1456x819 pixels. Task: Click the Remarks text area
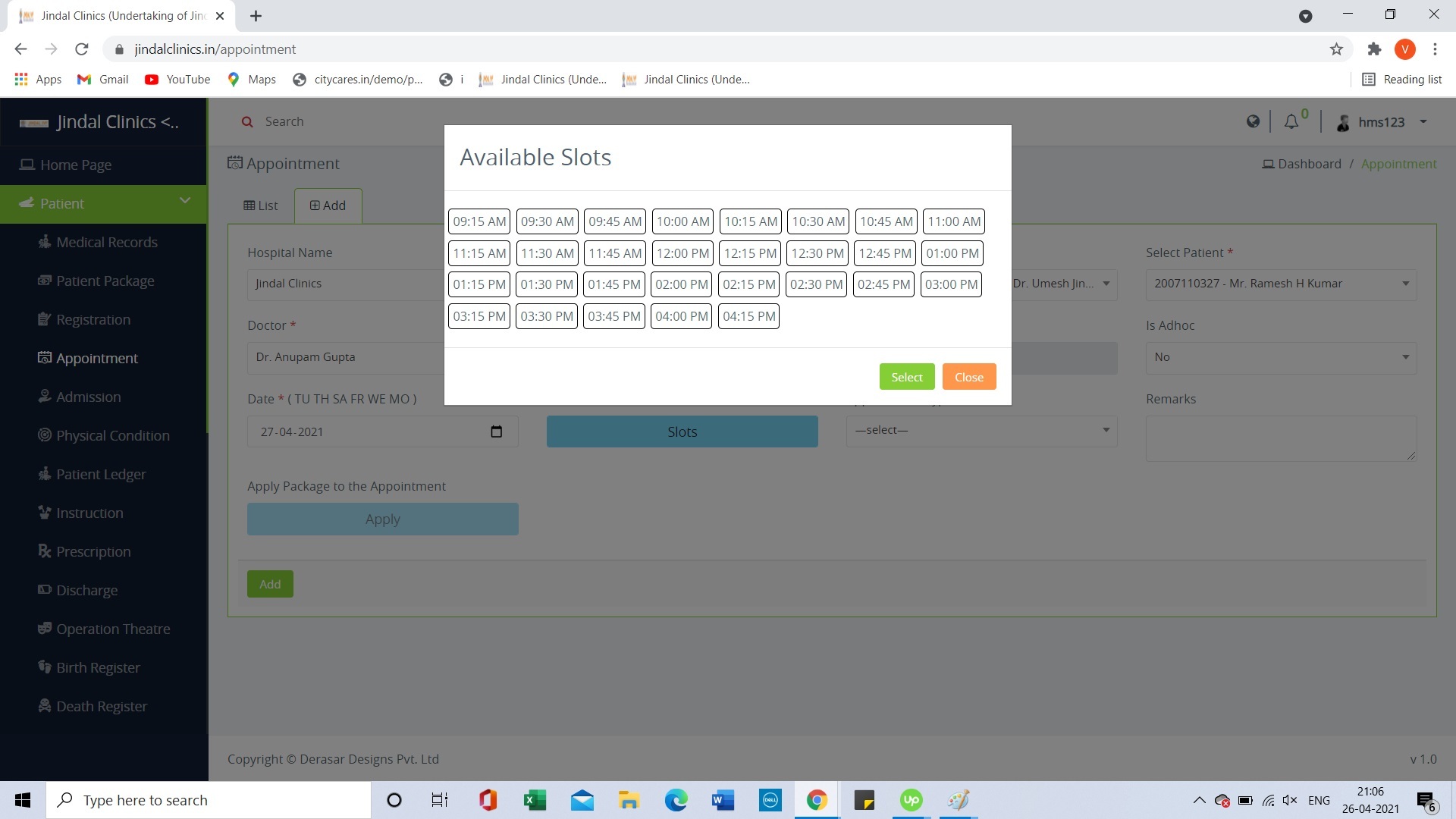tap(1280, 438)
